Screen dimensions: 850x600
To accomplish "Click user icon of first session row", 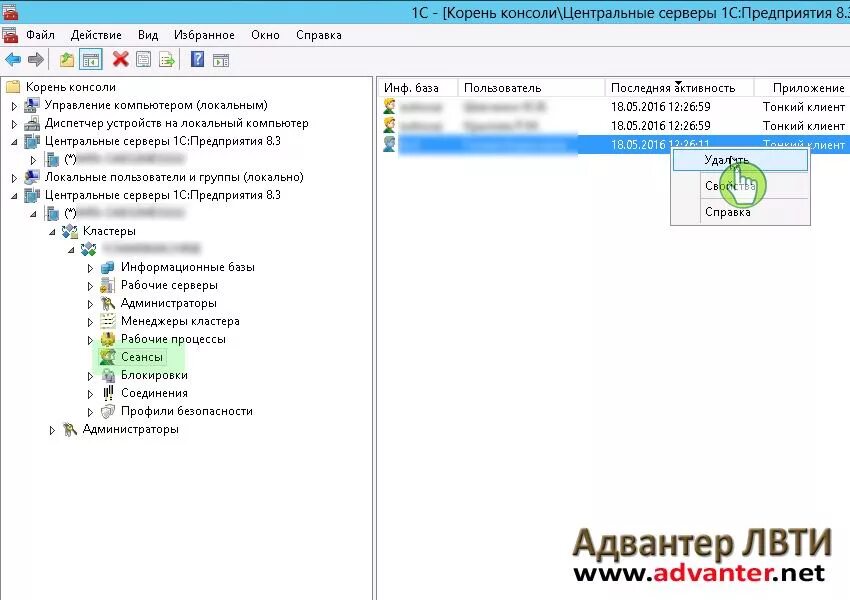I will point(389,106).
